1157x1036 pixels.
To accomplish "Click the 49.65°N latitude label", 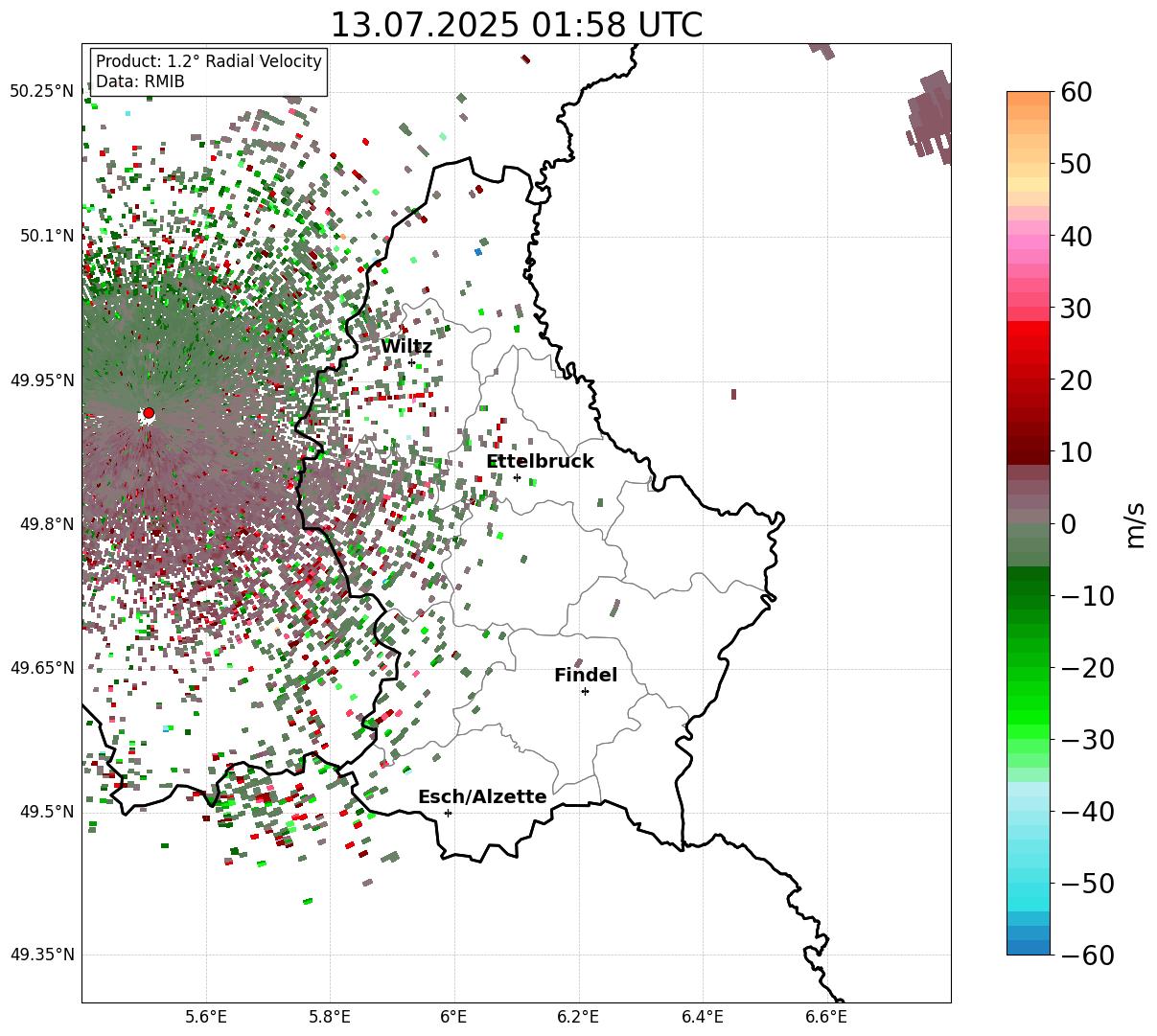I will [x=41, y=668].
